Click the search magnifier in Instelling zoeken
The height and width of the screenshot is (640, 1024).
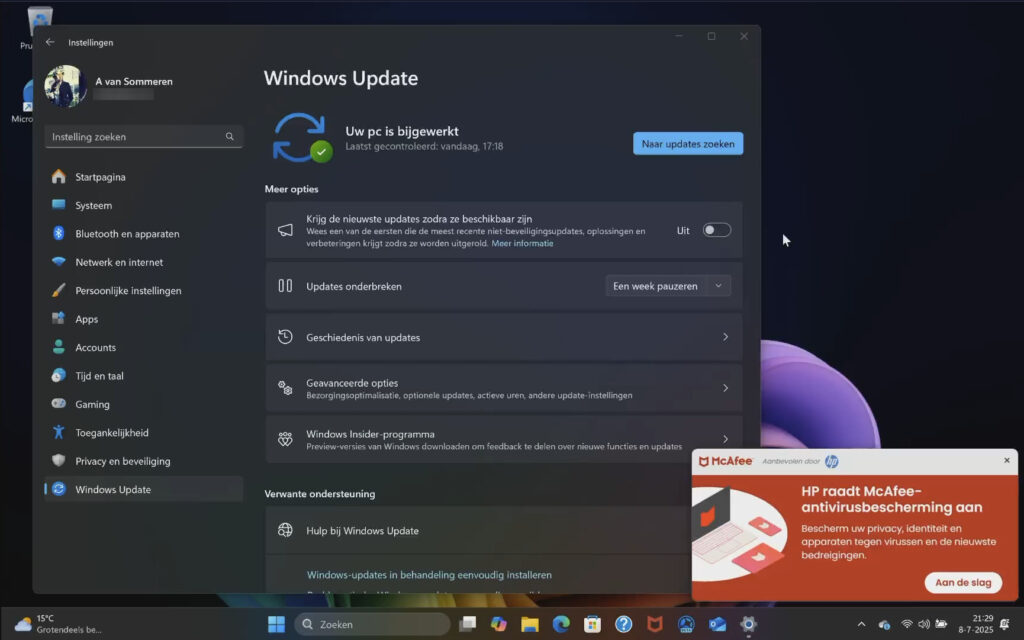click(x=230, y=137)
